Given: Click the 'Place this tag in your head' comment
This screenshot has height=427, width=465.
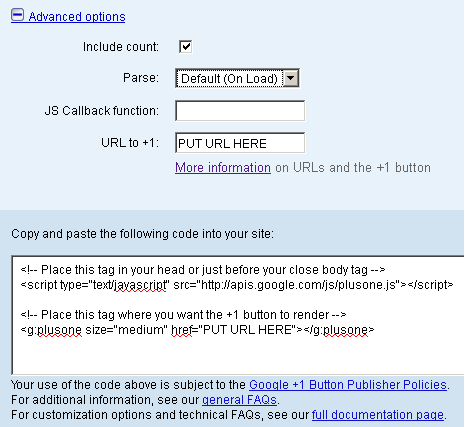Looking at the screenshot, I should click(203, 270).
